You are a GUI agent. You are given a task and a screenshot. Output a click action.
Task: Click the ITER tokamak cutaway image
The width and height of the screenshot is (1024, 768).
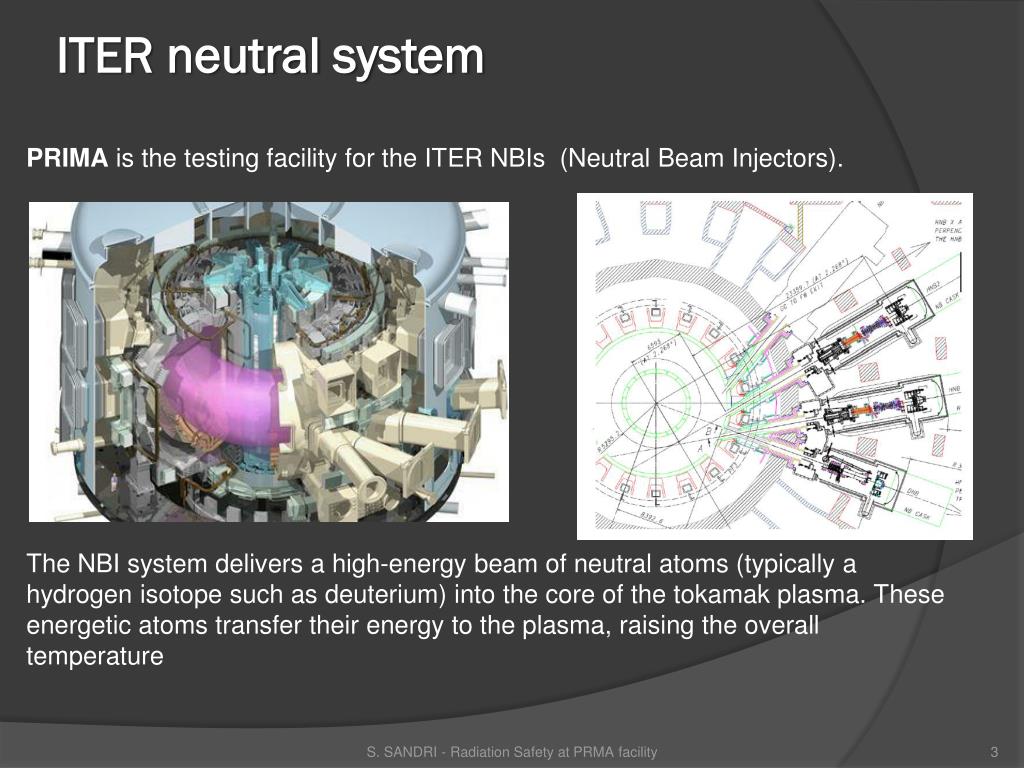click(x=269, y=362)
